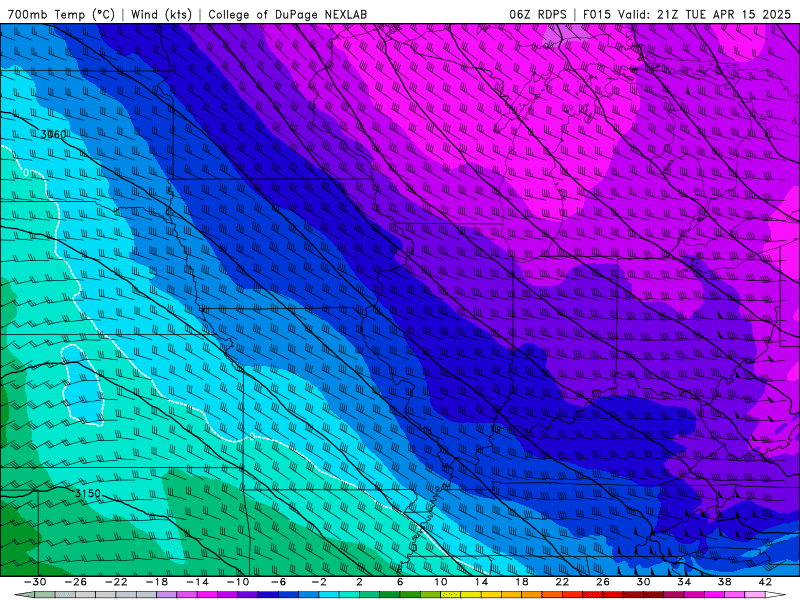Click the -30 color scale label
This screenshot has height=600, width=800.
[35, 582]
